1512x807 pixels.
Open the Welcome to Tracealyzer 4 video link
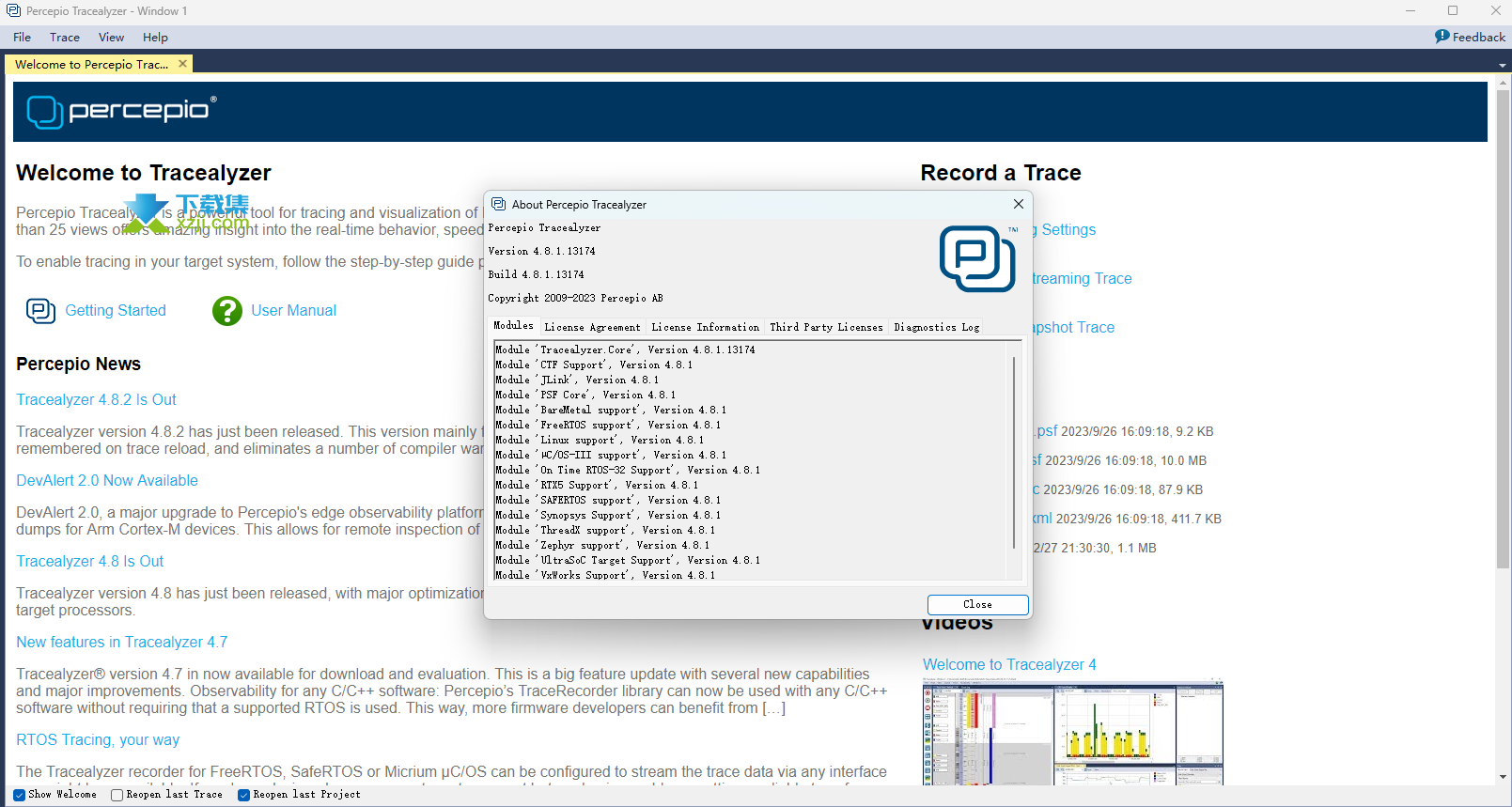(1009, 665)
